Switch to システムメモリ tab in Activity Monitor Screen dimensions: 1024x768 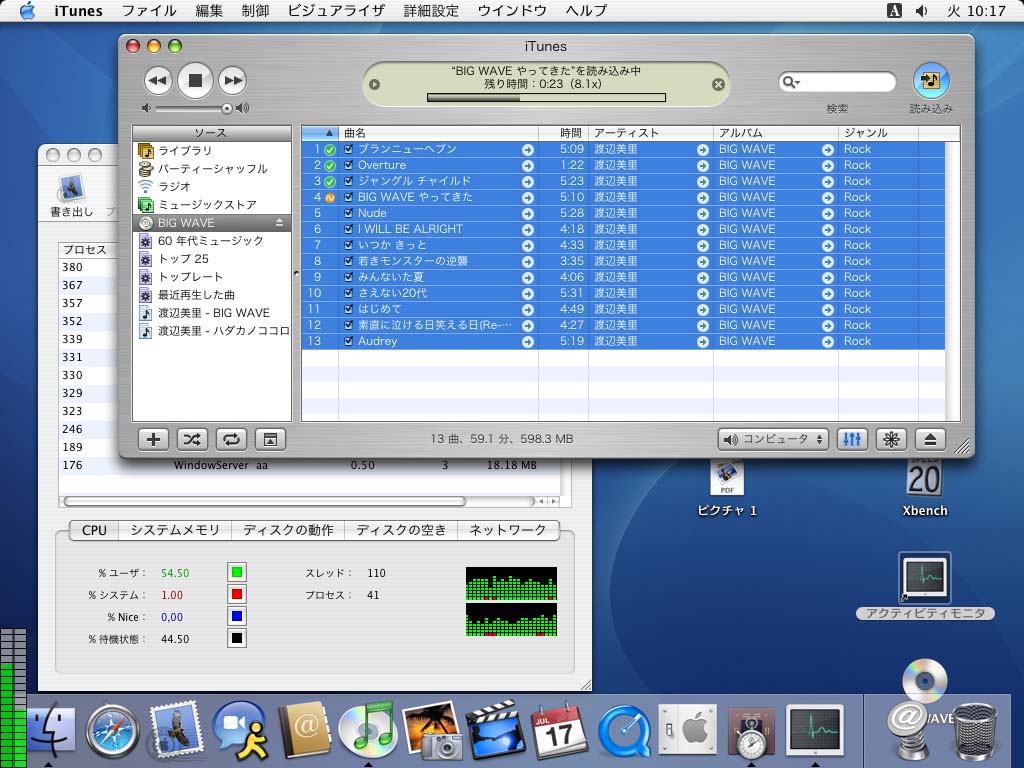point(175,530)
